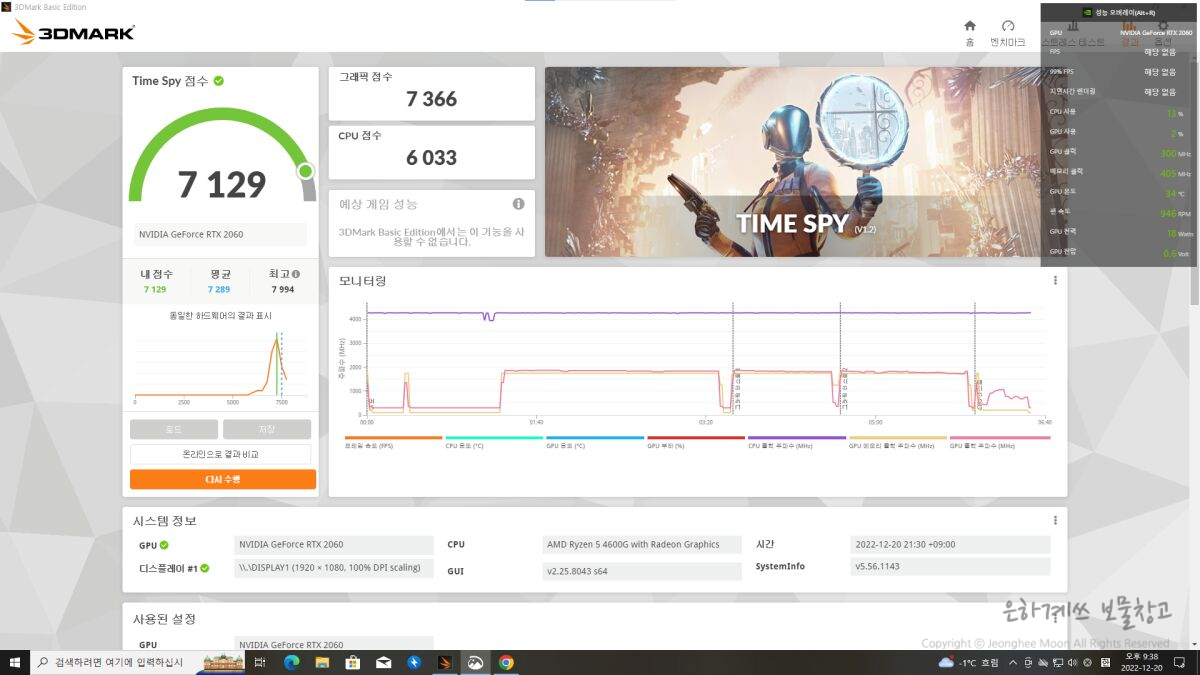Open File Explorer from taskbar
This screenshot has width=1200, height=675.
click(x=323, y=662)
